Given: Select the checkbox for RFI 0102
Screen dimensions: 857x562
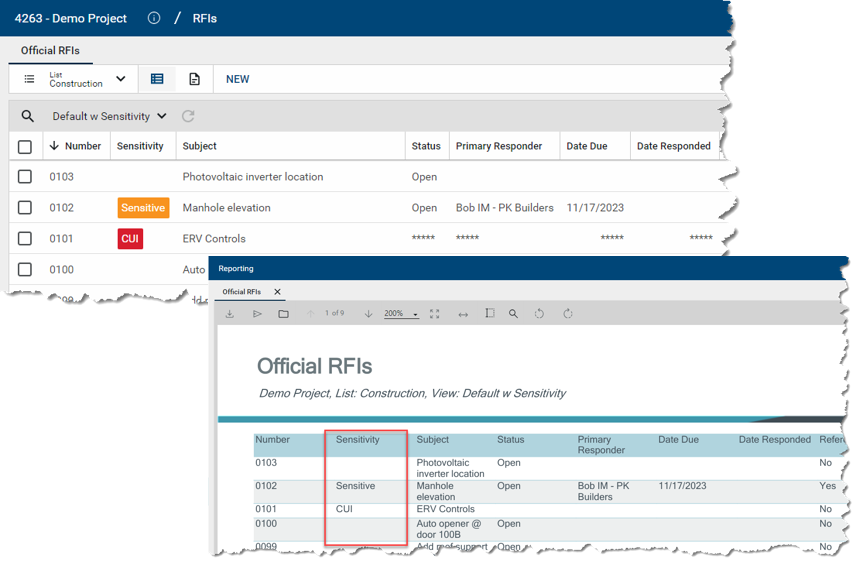Looking at the screenshot, I should tap(25, 208).
